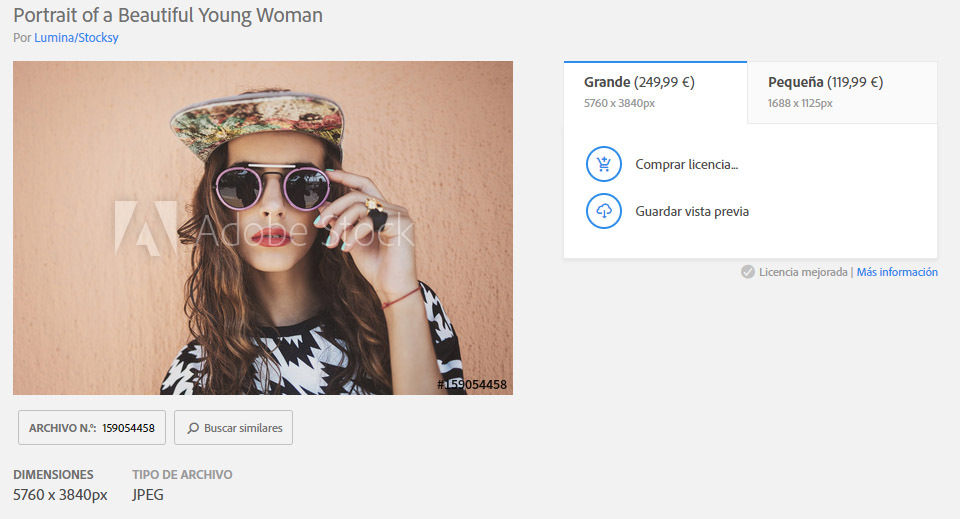Click the JPEG file type value
The width and height of the screenshot is (960, 519).
pos(148,494)
